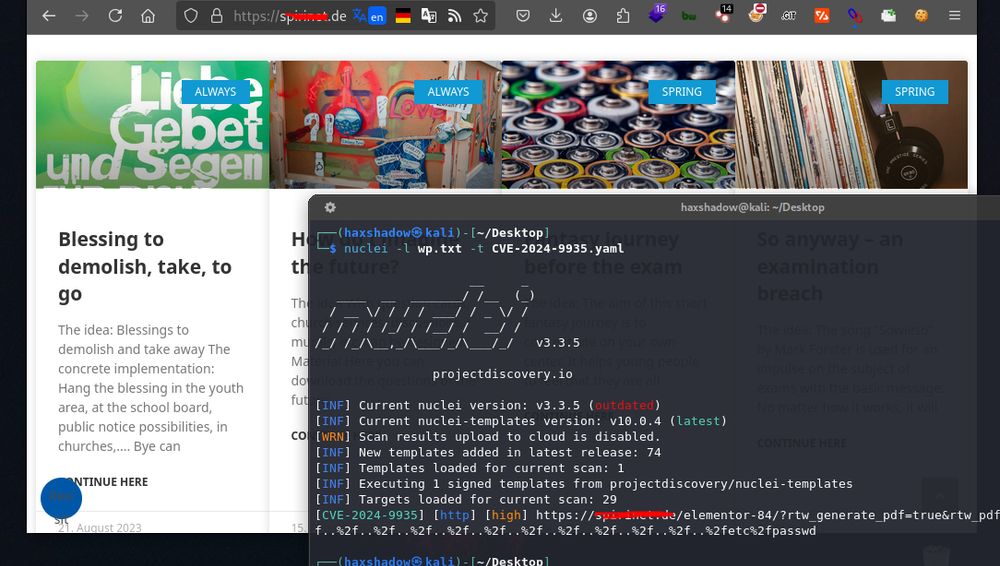
Task: Click the 'CVE-2024-9935.yaml' text in terminal command
Action: coord(558,248)
